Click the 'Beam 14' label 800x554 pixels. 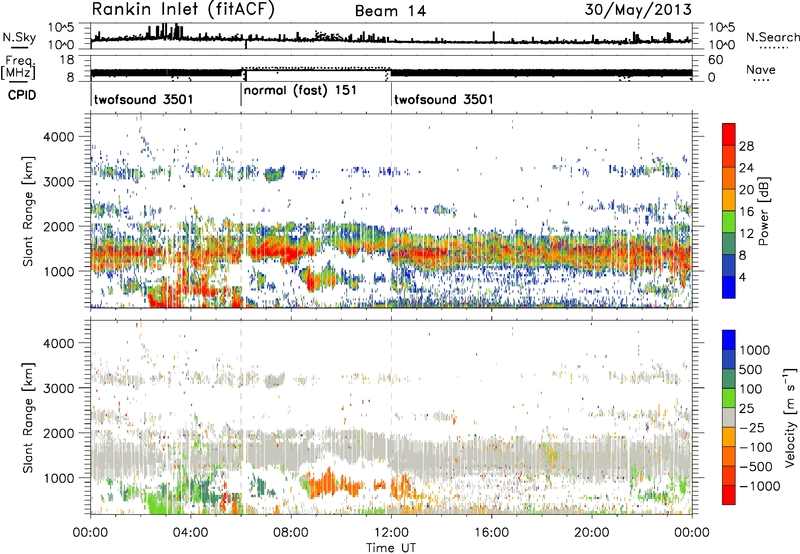pos(390,11)
